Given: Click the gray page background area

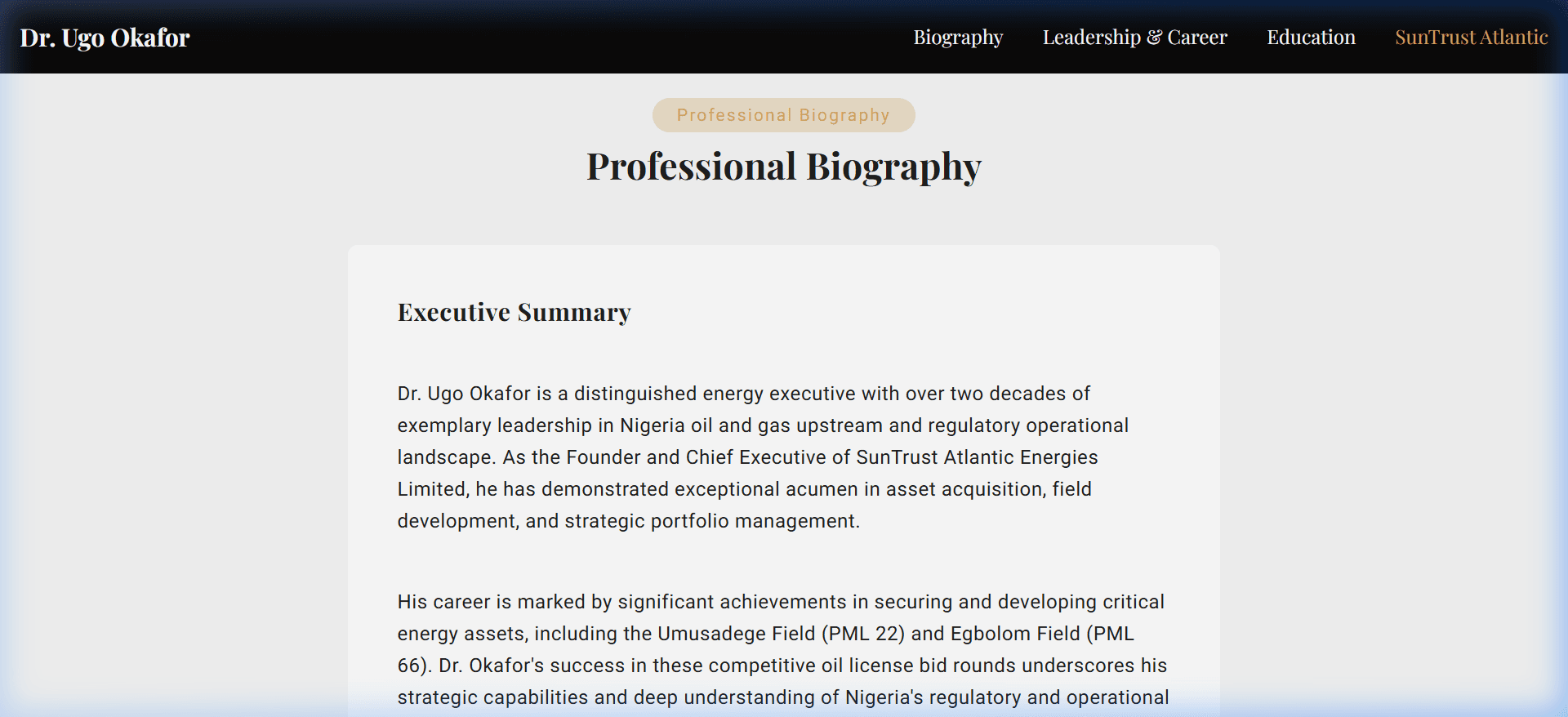Looking at the screenshot, I should point(163,408).
